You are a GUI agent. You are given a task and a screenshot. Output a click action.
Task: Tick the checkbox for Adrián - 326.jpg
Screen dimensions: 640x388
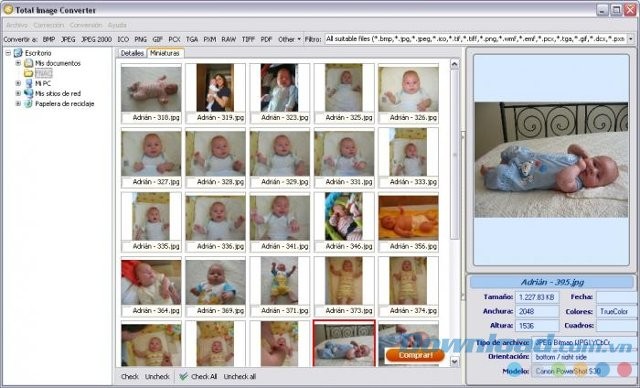click(384, 118)
